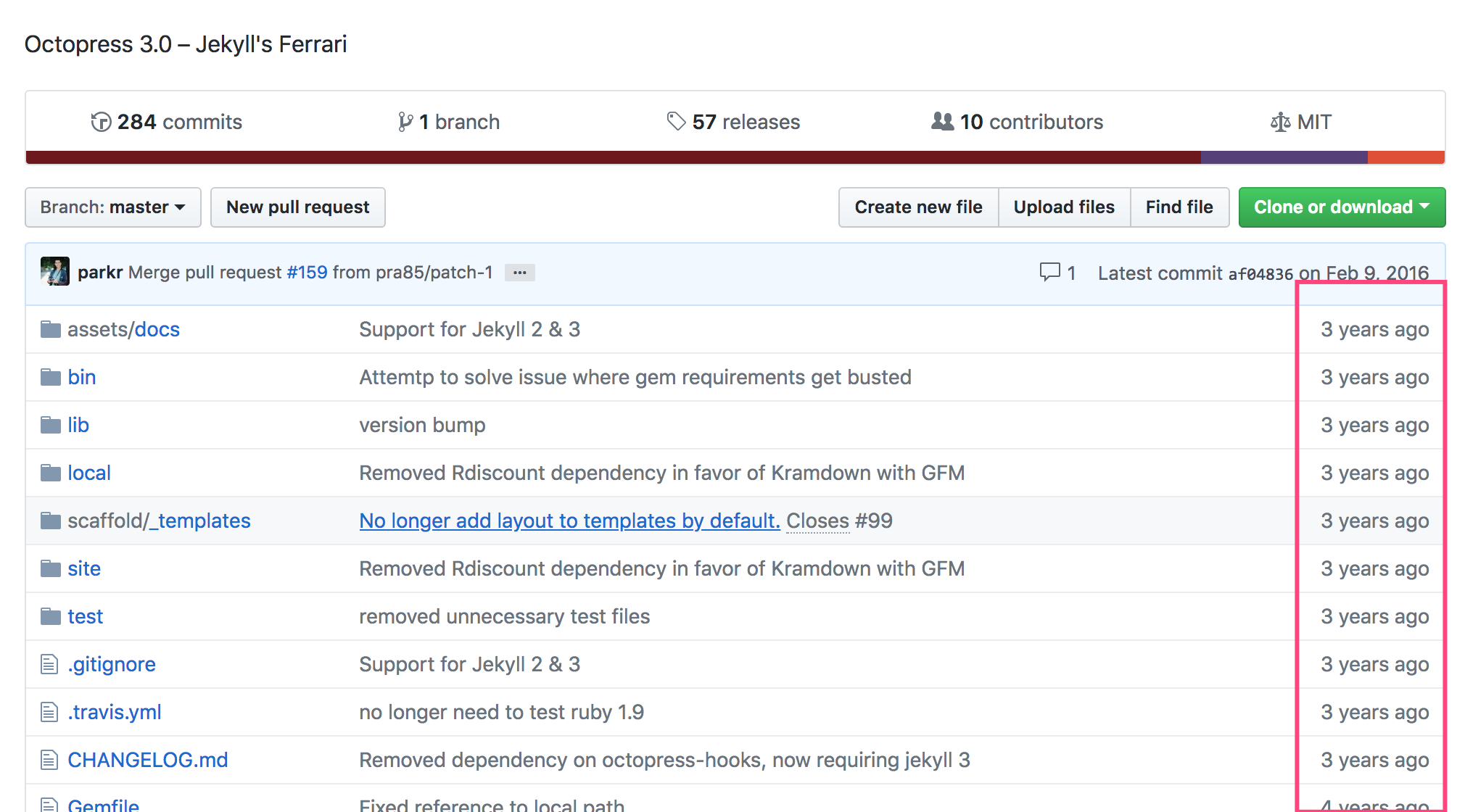The width and height of the screenshot is (1465, 812).
Task: Open pull request #159 link
Action: [307, 272]
